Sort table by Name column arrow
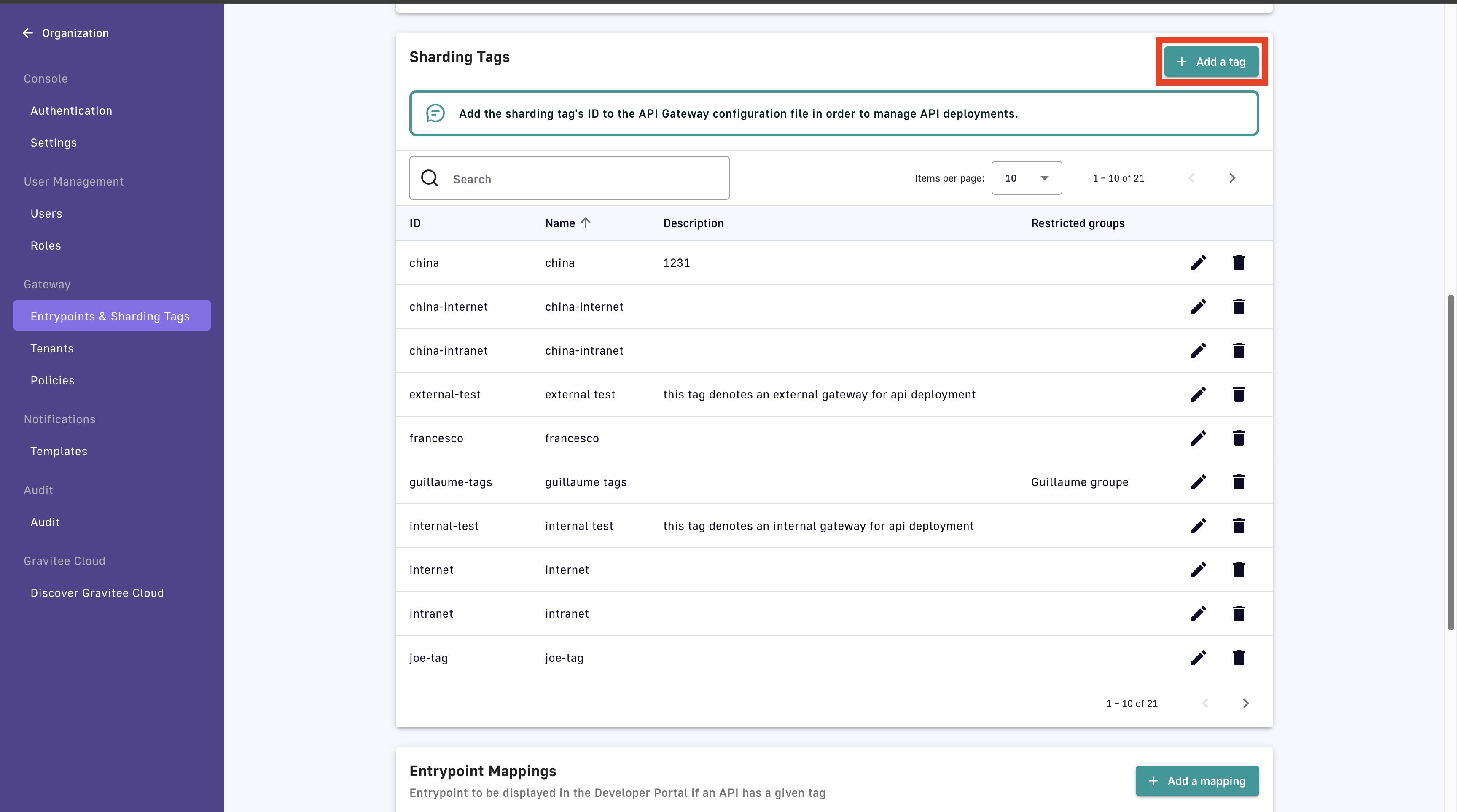Viewport: 1457px width, 812px height. click(x=586, y=223)
